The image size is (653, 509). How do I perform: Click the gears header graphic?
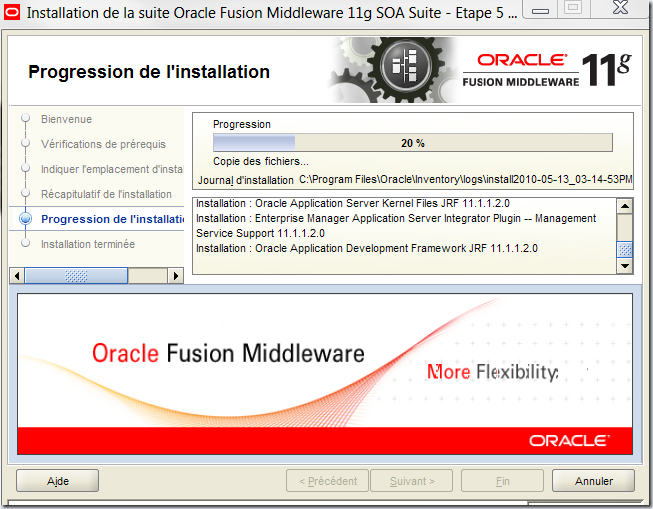pyautogui.click(x=392, y=70)
